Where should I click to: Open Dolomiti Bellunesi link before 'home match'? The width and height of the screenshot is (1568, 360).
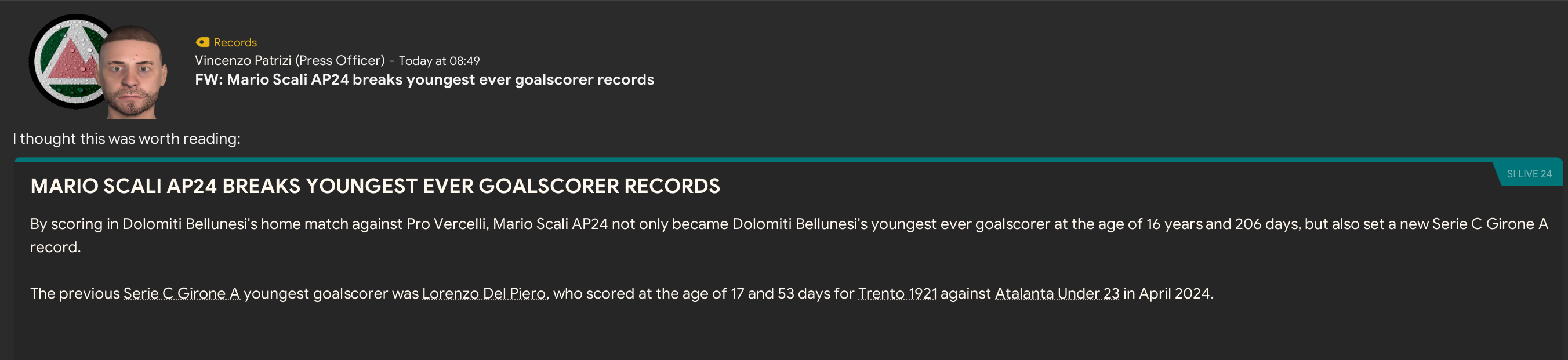pos(184,224)
